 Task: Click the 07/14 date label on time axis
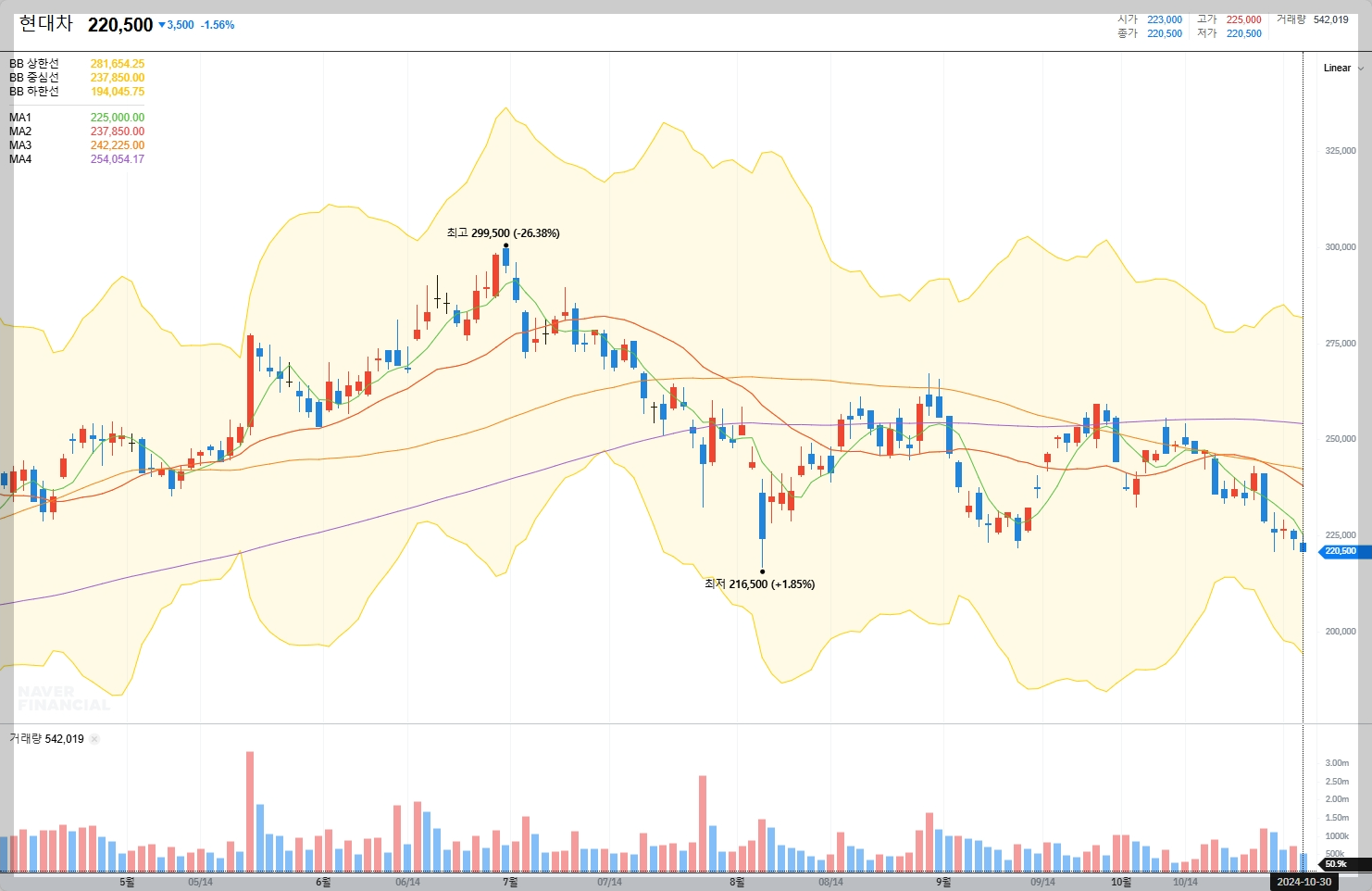(x=609, y=882)
